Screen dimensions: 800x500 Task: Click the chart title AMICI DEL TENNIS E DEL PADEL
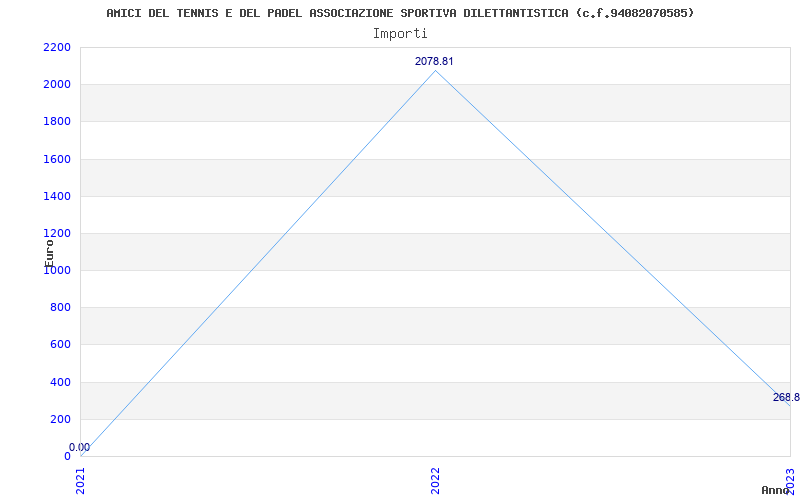click(x=400, y=13)
